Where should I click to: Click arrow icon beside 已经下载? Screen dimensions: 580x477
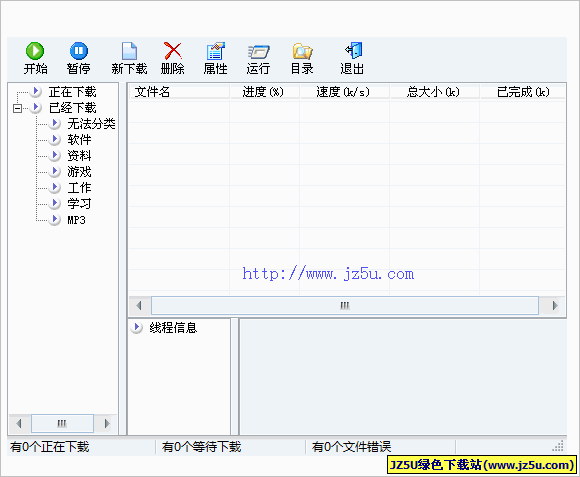coord(36,107)
